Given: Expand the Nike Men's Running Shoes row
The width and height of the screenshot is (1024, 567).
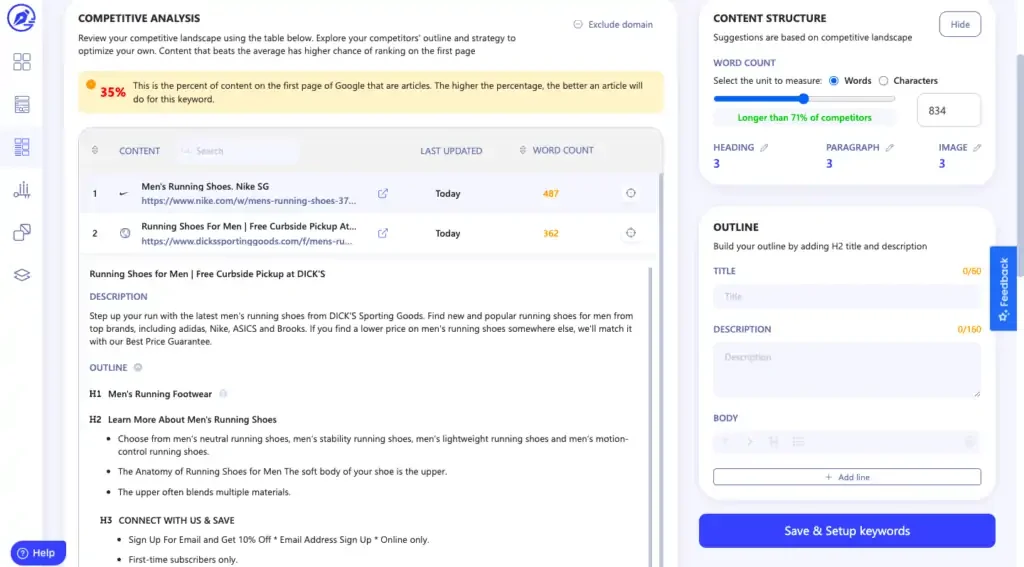Looking at the screenshot, I should click(x=368, y=193).
